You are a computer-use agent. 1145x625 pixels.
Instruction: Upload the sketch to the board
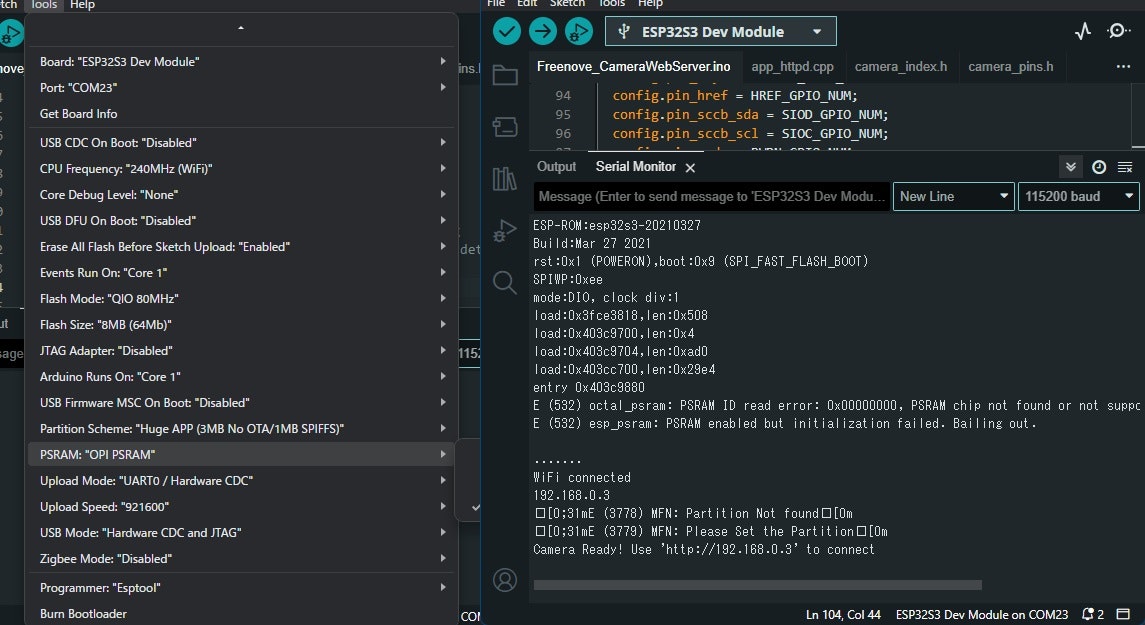(543, 31)
